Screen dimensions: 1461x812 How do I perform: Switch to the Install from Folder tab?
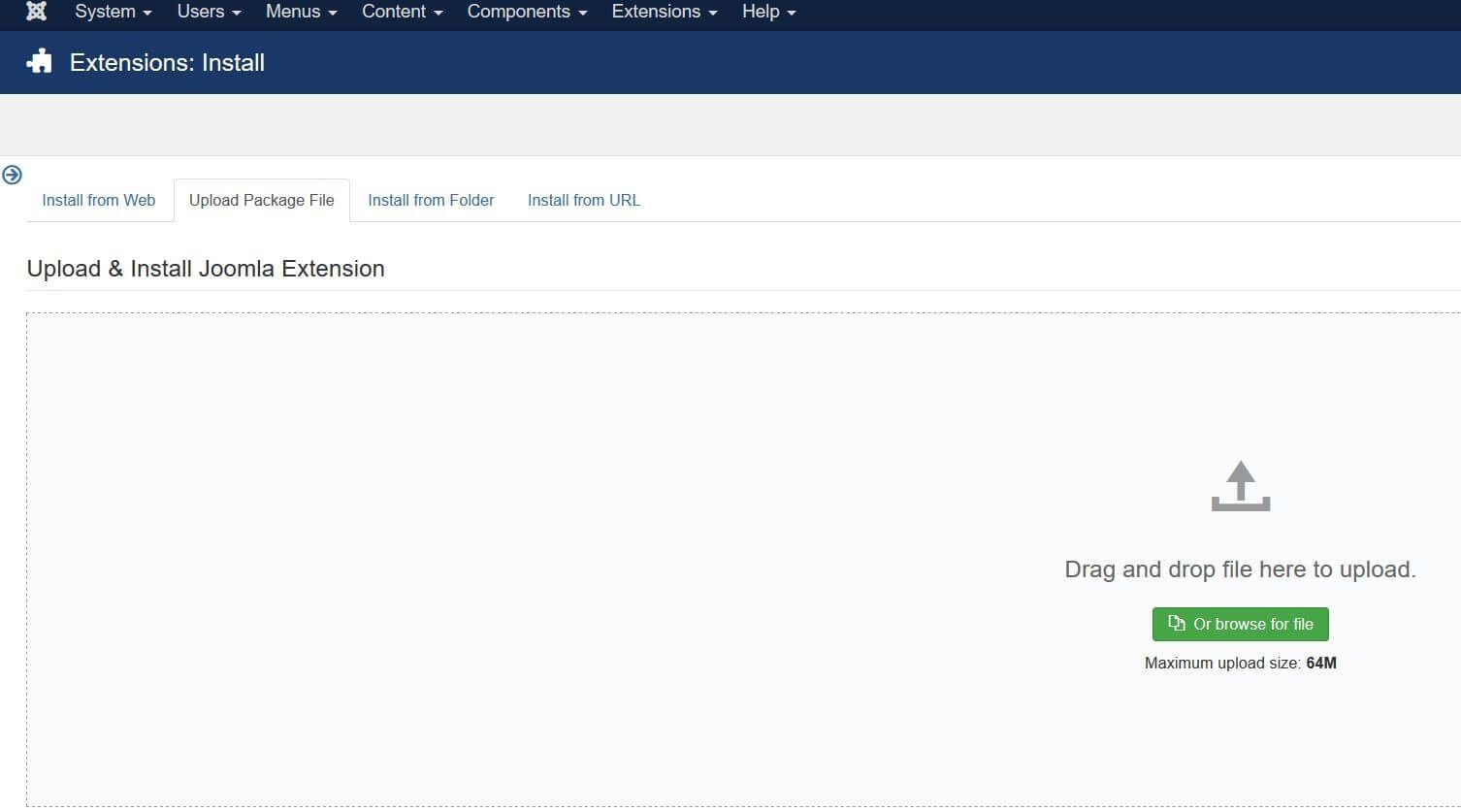point(431,200)
